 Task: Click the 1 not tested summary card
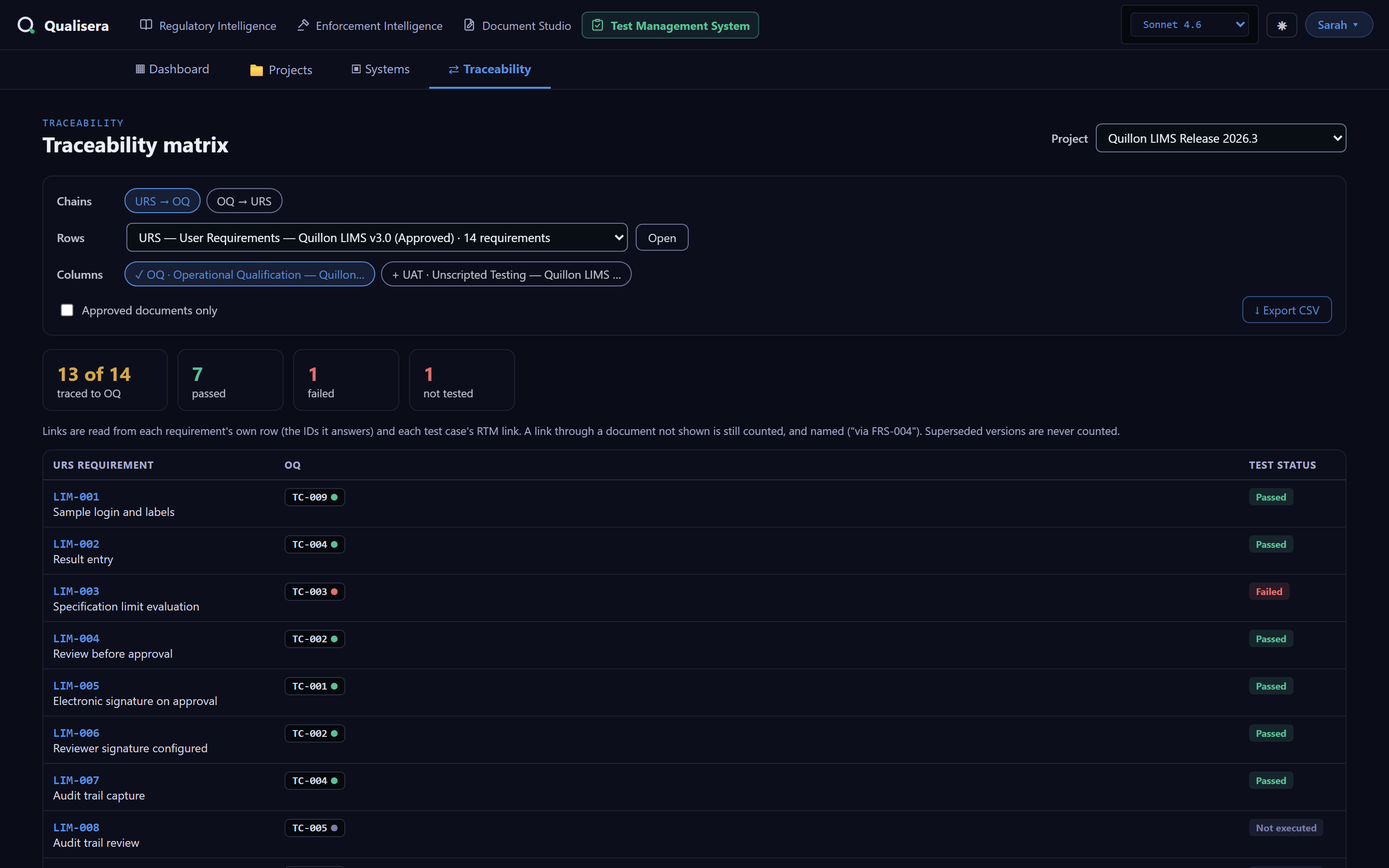462,380
